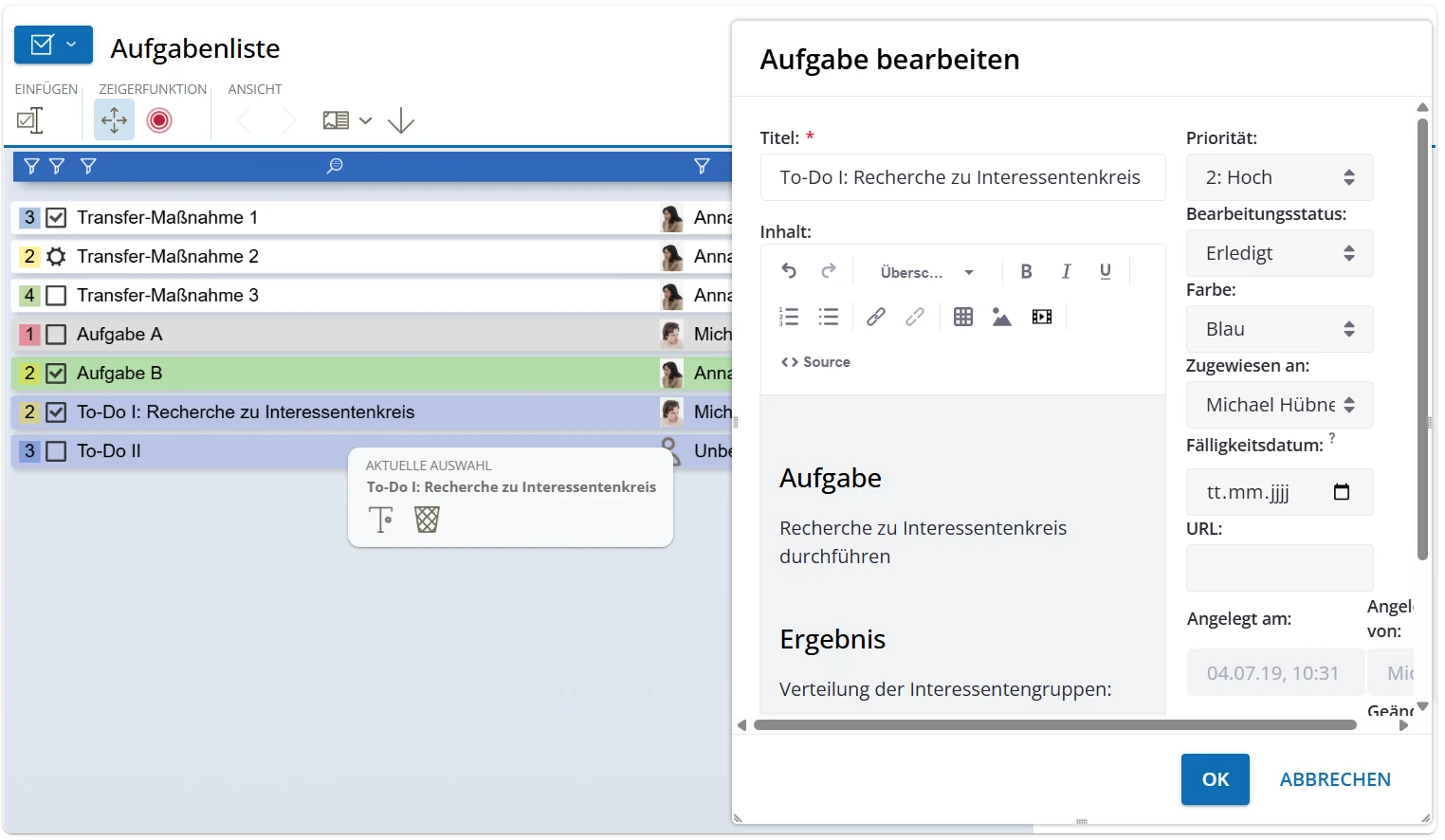The width and height of the screenshot is (1445, 840).
Task: Check the To-Do II checkbox
Action: coord(56,450)
